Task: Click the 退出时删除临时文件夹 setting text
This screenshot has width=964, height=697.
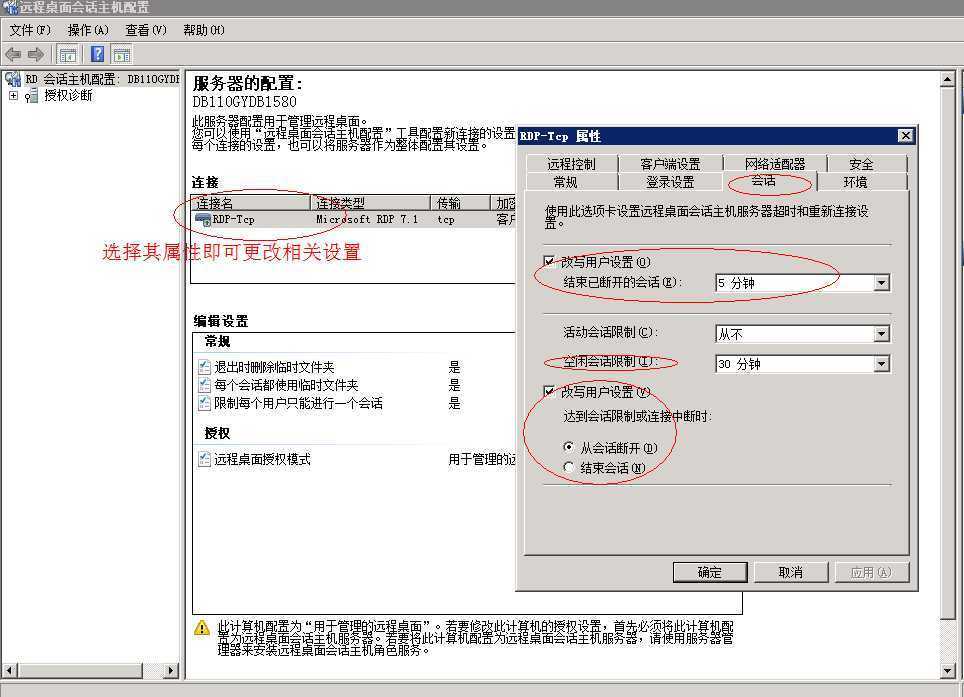Action: pos(274,367)
